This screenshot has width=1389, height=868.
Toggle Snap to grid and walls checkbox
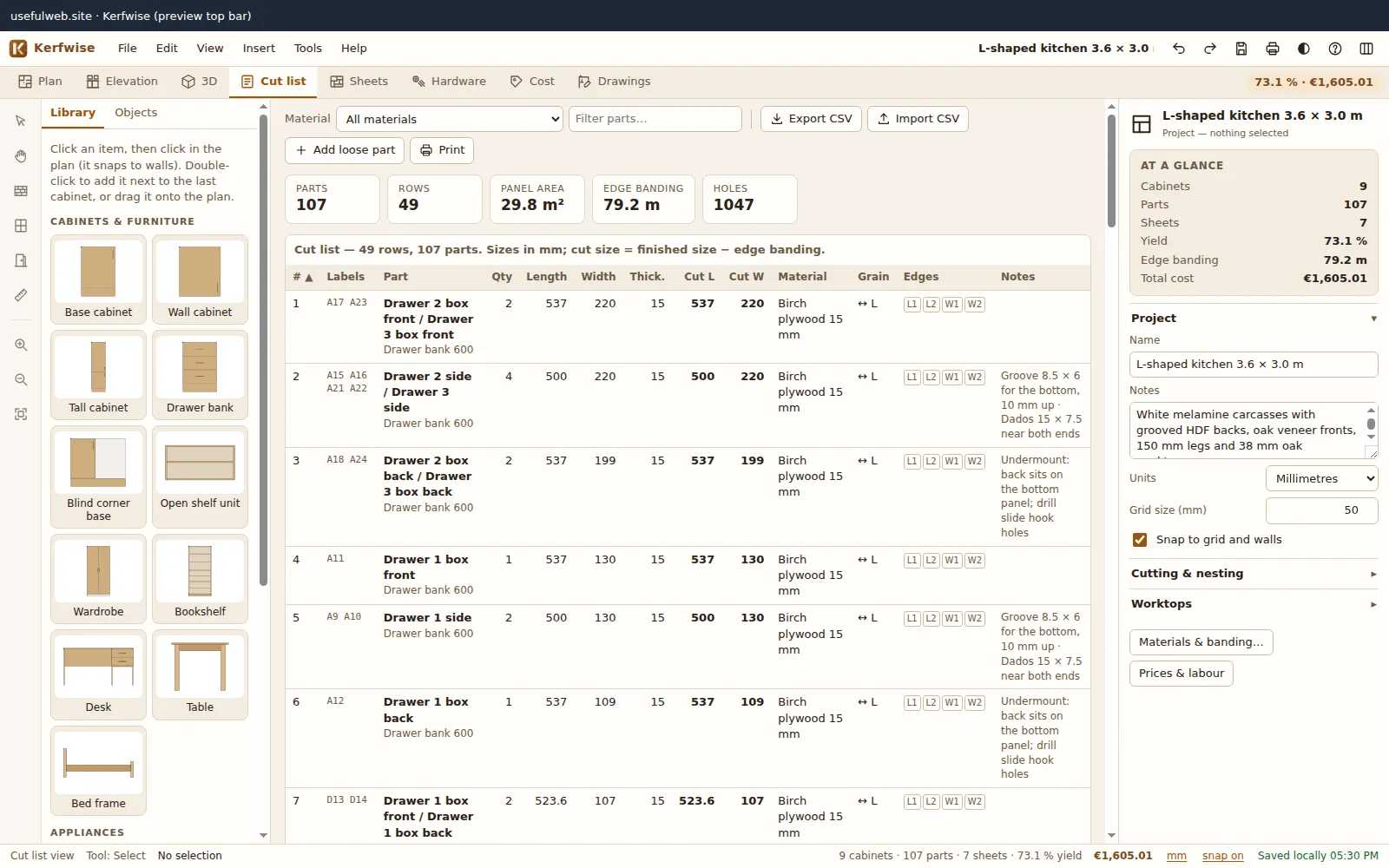pos(1140,540)
